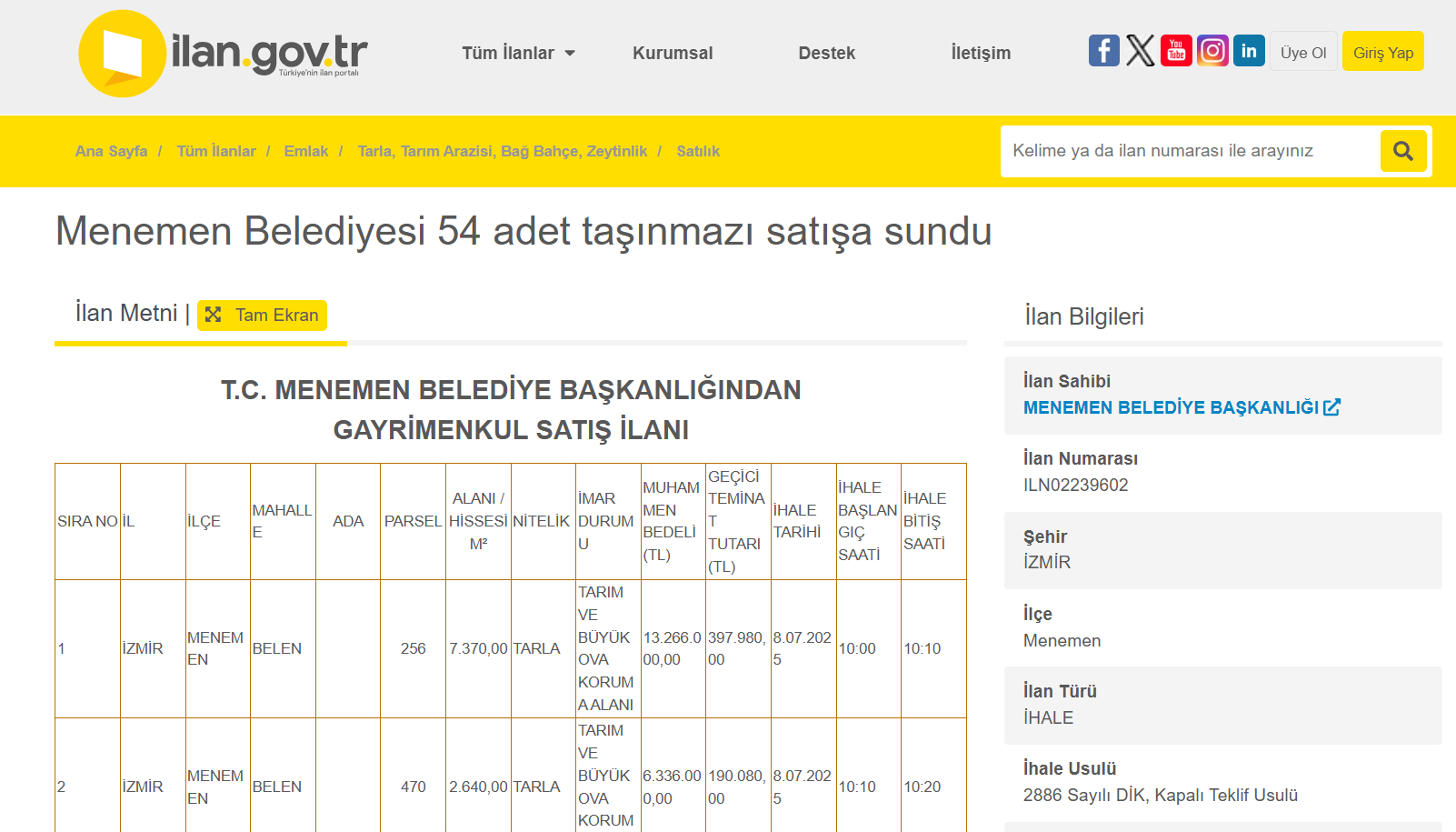
Task: Open the Kurumsal menu item
Action: [673, 53]
